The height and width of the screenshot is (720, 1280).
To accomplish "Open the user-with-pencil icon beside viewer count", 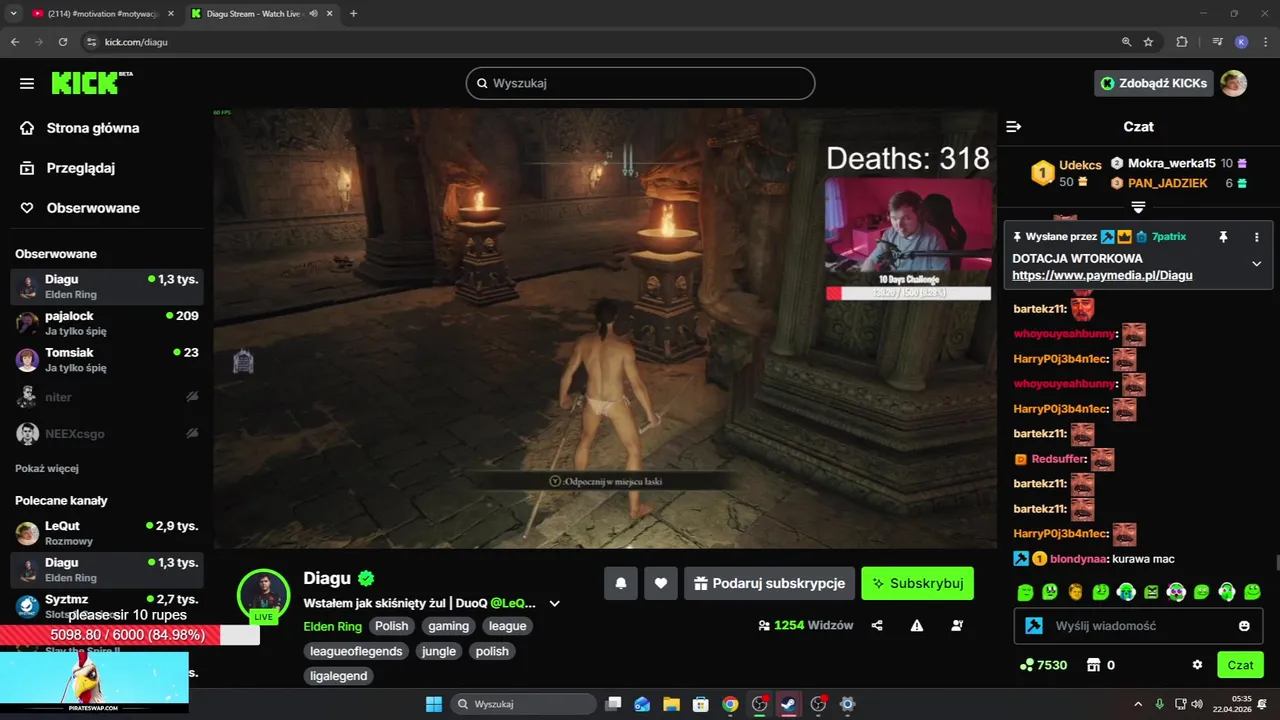I will 957,626.
